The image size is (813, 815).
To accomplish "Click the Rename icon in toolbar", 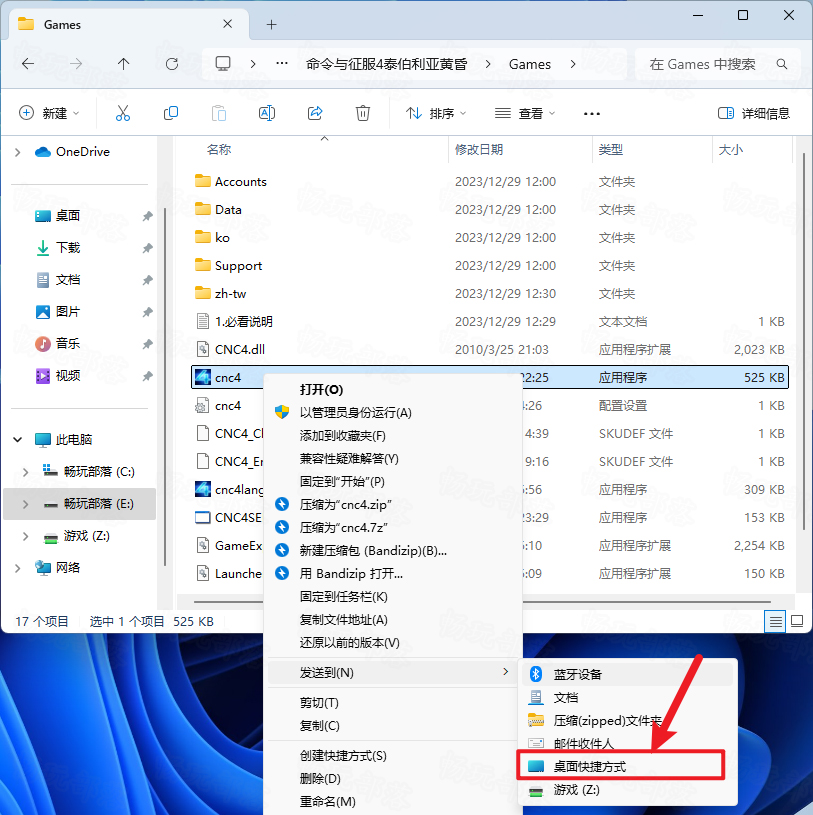I will 267,113.
